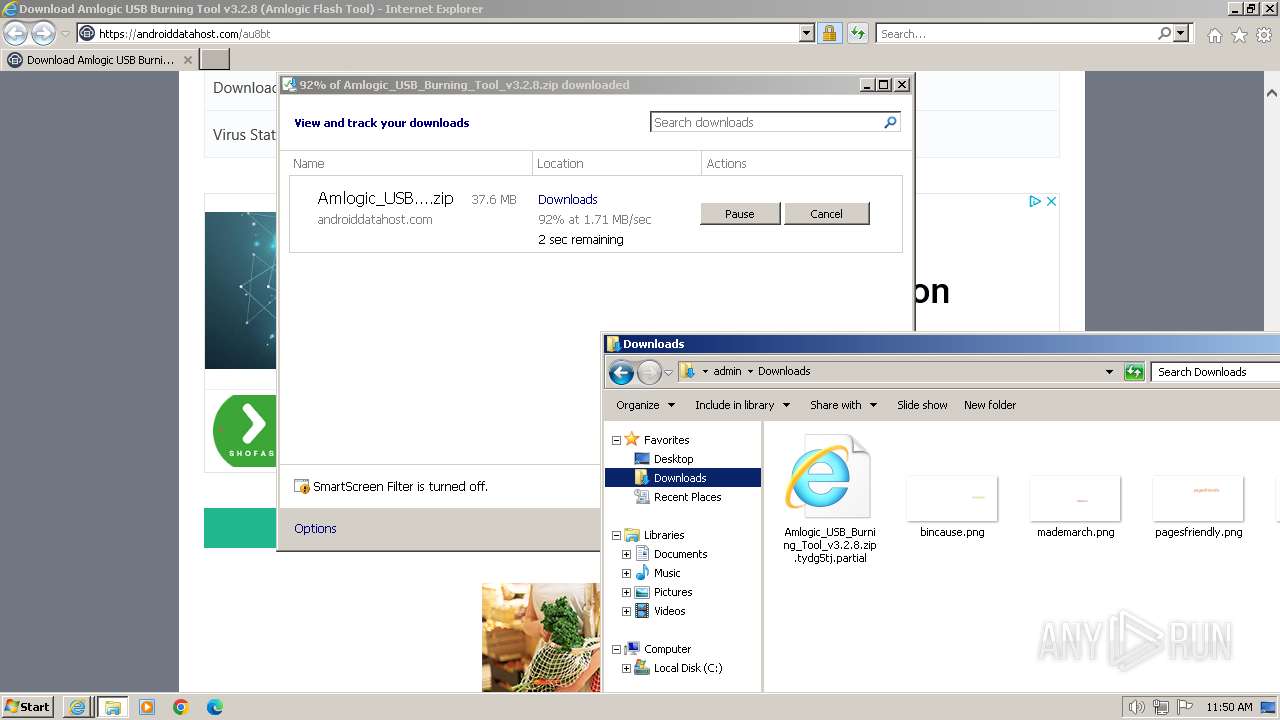Select the bincause.png thumbnail
The height and width of the screenshot is (720, 1280).
(952, 498)
